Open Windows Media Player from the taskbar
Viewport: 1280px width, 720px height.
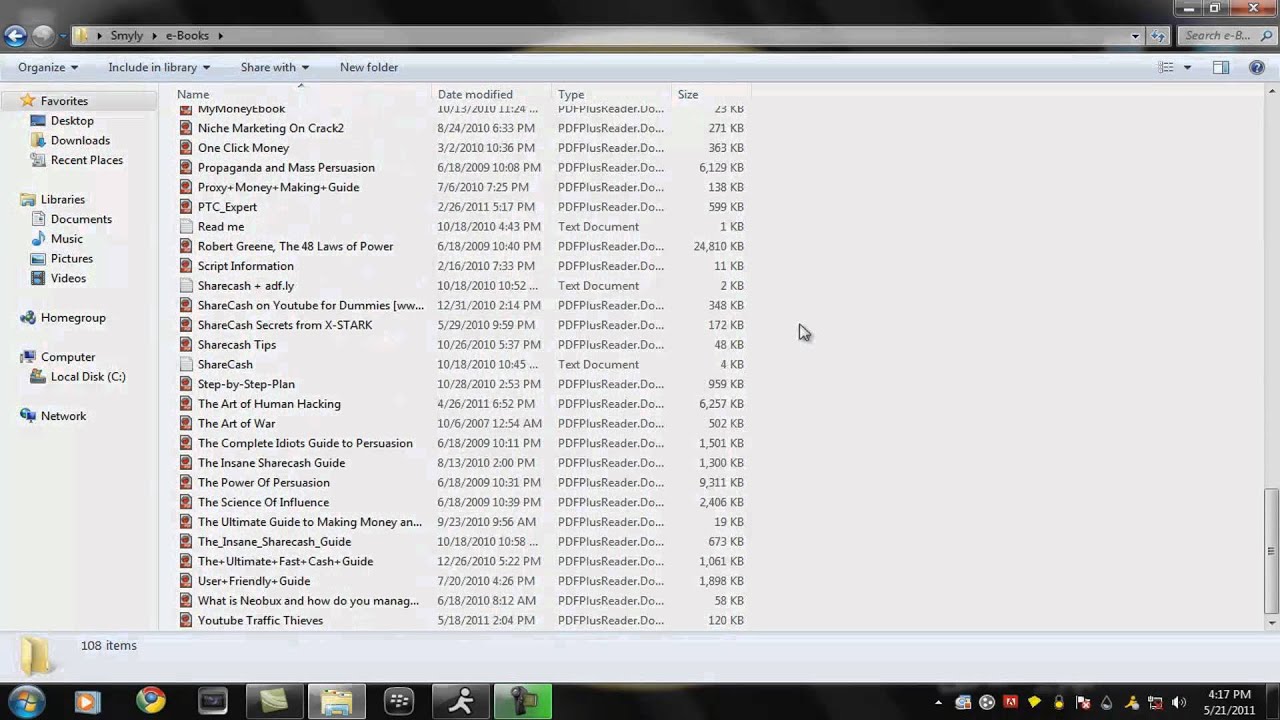[86, 701]
